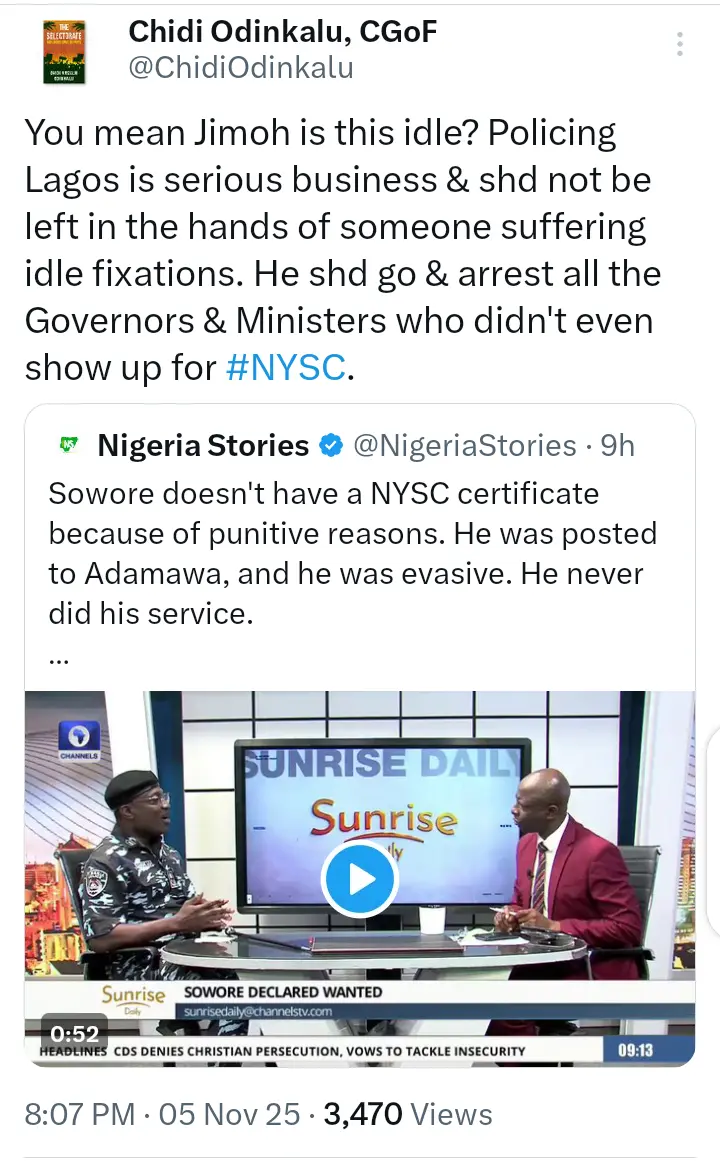Viewport: 720px width, 1166px height.
Task: Click the 9h quoted tweet timestamp
Action: pyautogui.click(x=617, y=445)
